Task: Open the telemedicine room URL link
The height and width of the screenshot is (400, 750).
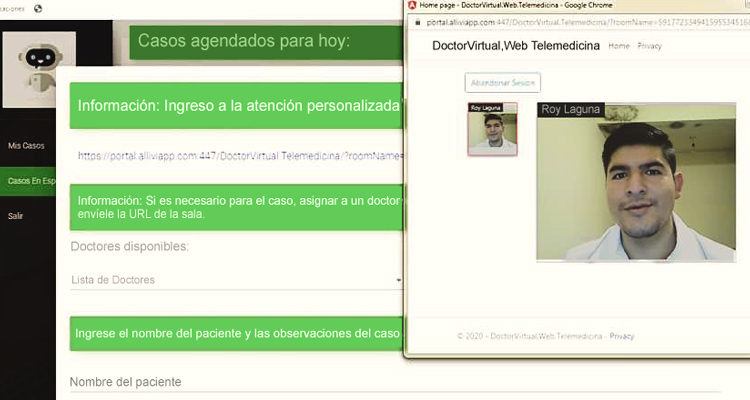Action: (x=238, y=155)
